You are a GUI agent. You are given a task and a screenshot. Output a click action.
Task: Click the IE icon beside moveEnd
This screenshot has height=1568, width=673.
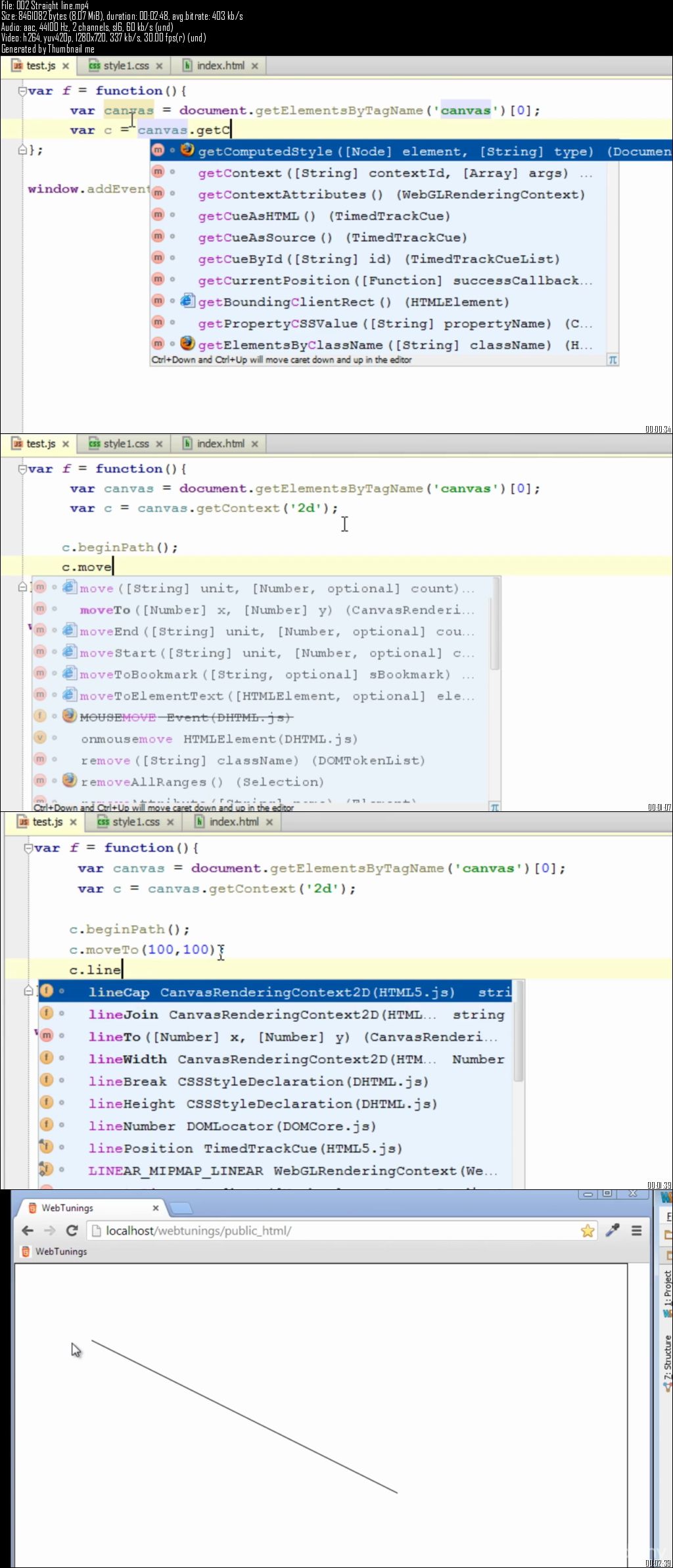tap(70, 630)
